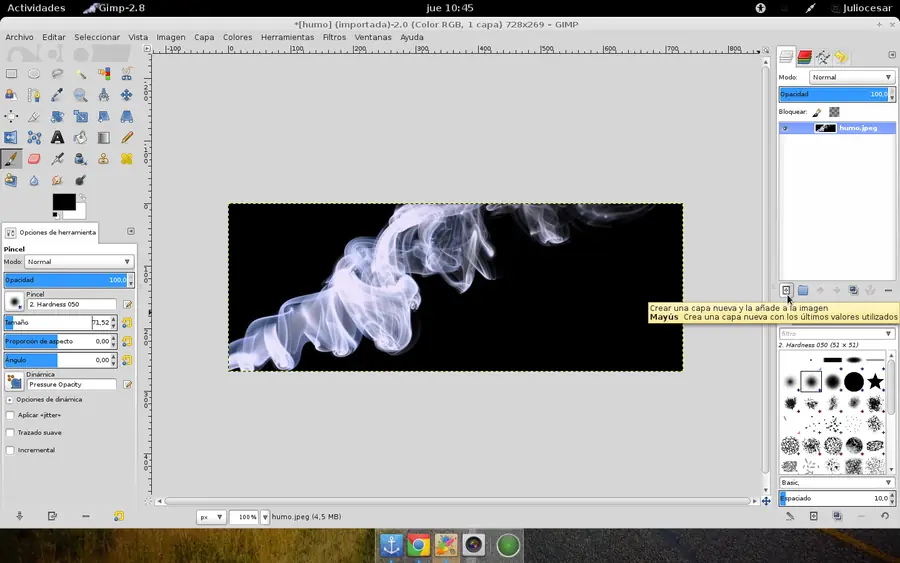Choose the Zoom magnifier tool
Image resolution: width=900 pixels, height=563 pixels.
click(80, 95)
